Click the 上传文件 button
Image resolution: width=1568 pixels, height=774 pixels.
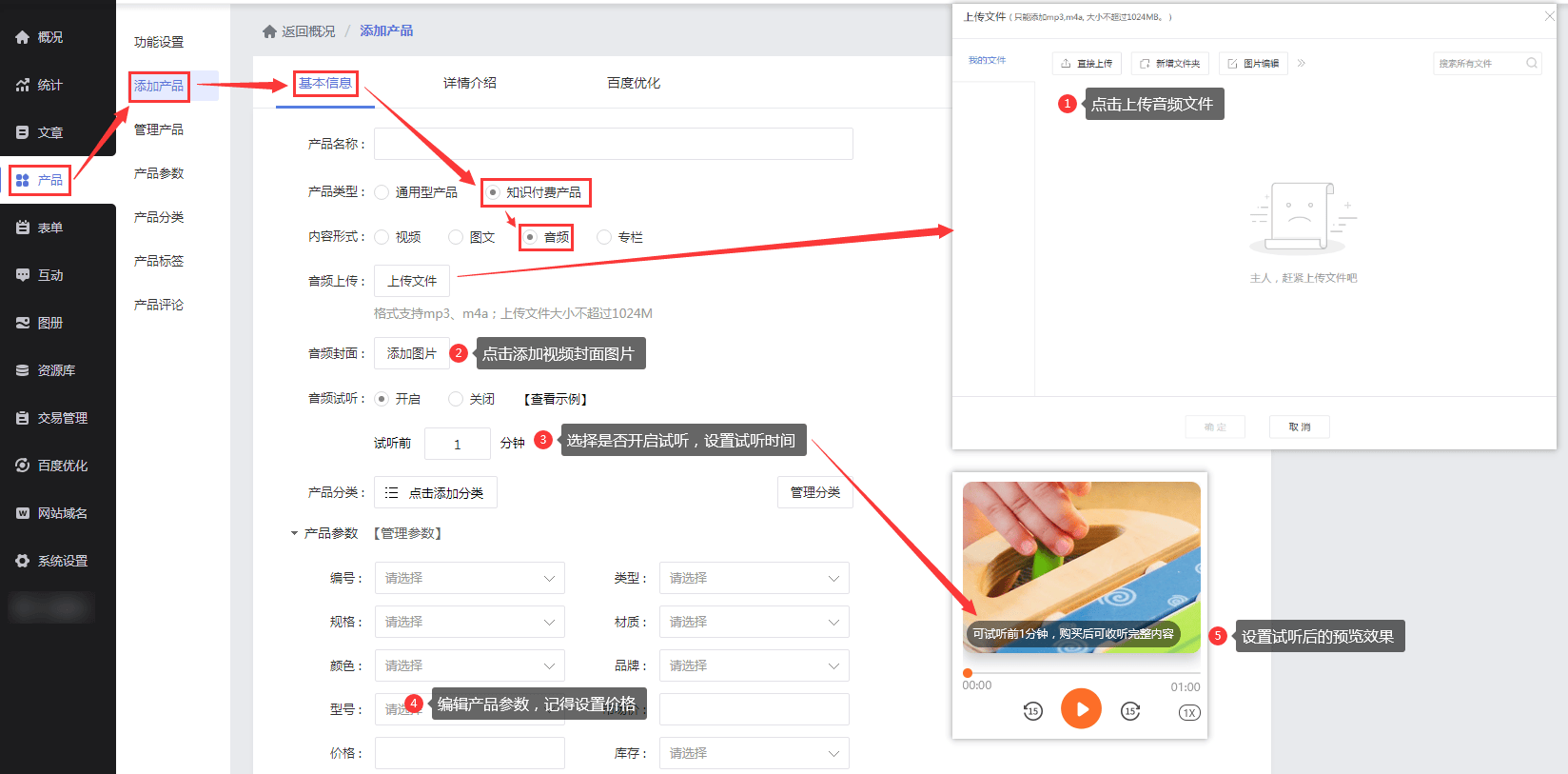coord(411,281)
